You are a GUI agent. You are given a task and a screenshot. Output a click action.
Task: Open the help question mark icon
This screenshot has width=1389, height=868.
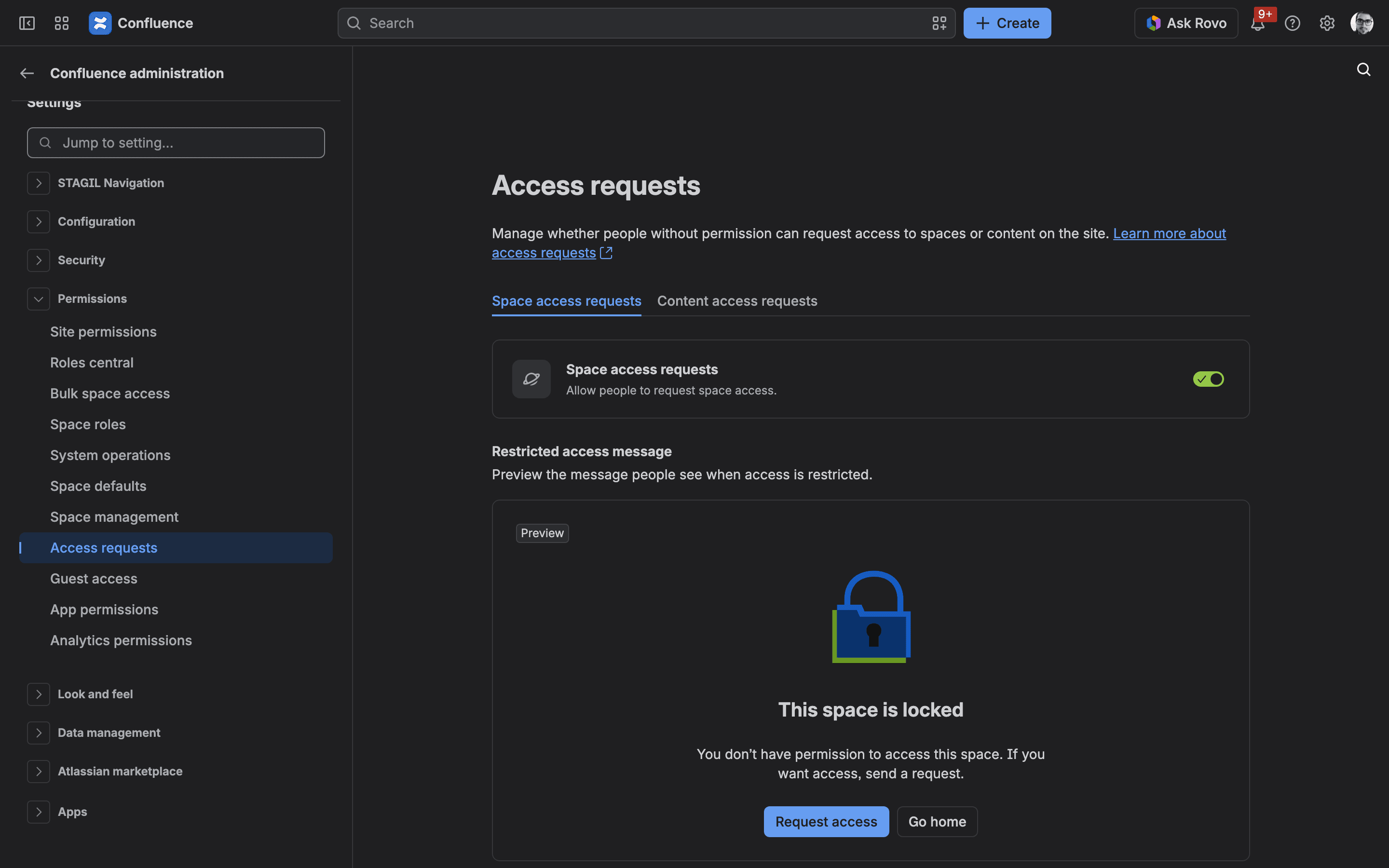[1292, 23]
